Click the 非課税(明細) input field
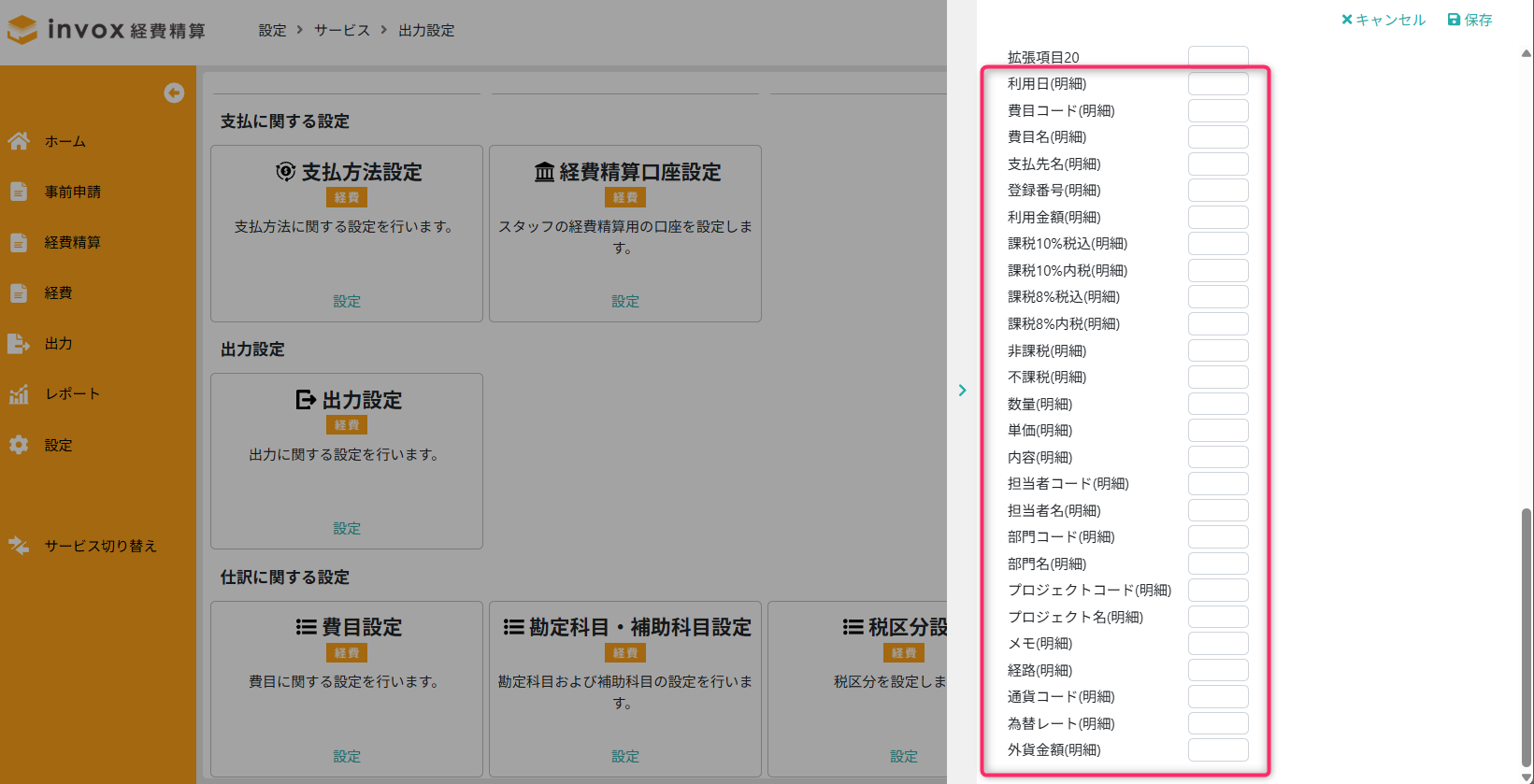 point(1218,350)
